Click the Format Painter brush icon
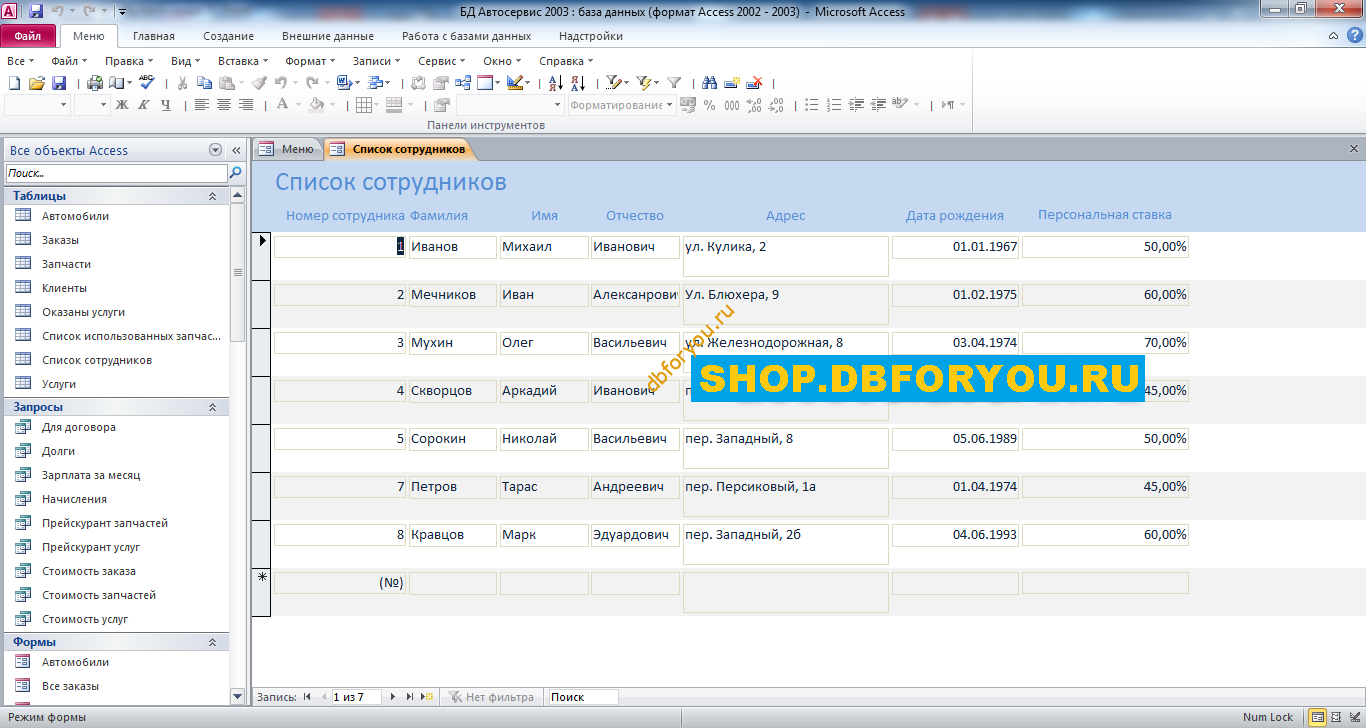This screenshot has width=1366, height=728. point(259,83)
